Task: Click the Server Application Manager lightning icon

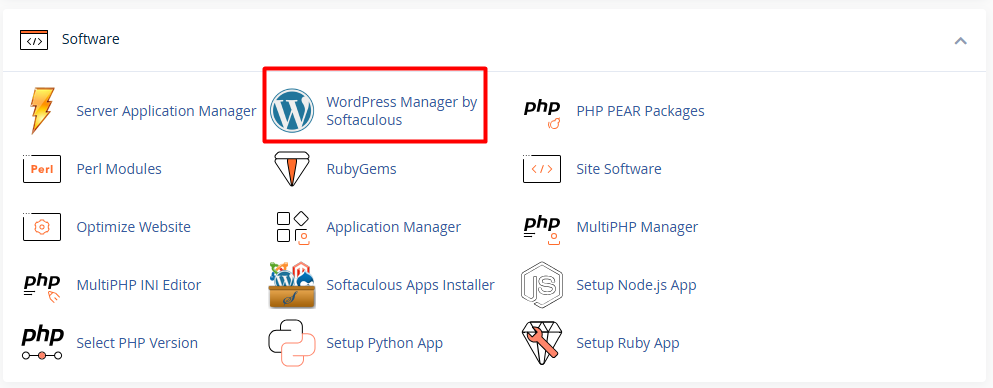Action: click(x=42, y=111)
